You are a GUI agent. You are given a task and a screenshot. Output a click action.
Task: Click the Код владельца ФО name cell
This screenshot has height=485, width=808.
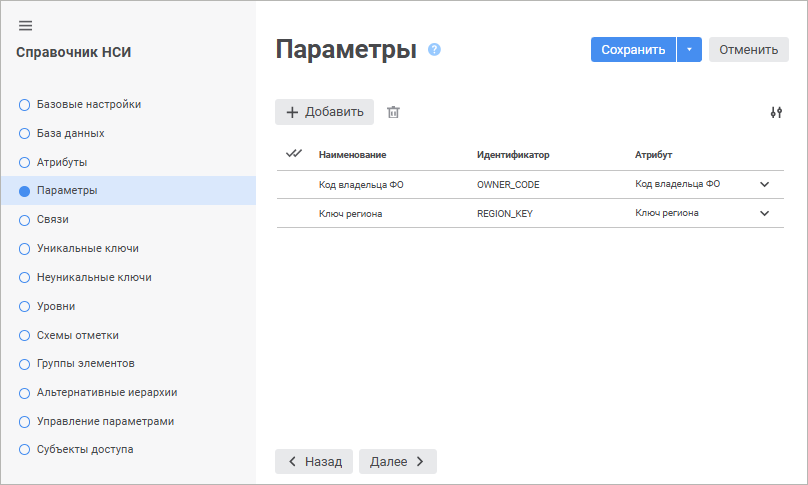coord(361,185)
